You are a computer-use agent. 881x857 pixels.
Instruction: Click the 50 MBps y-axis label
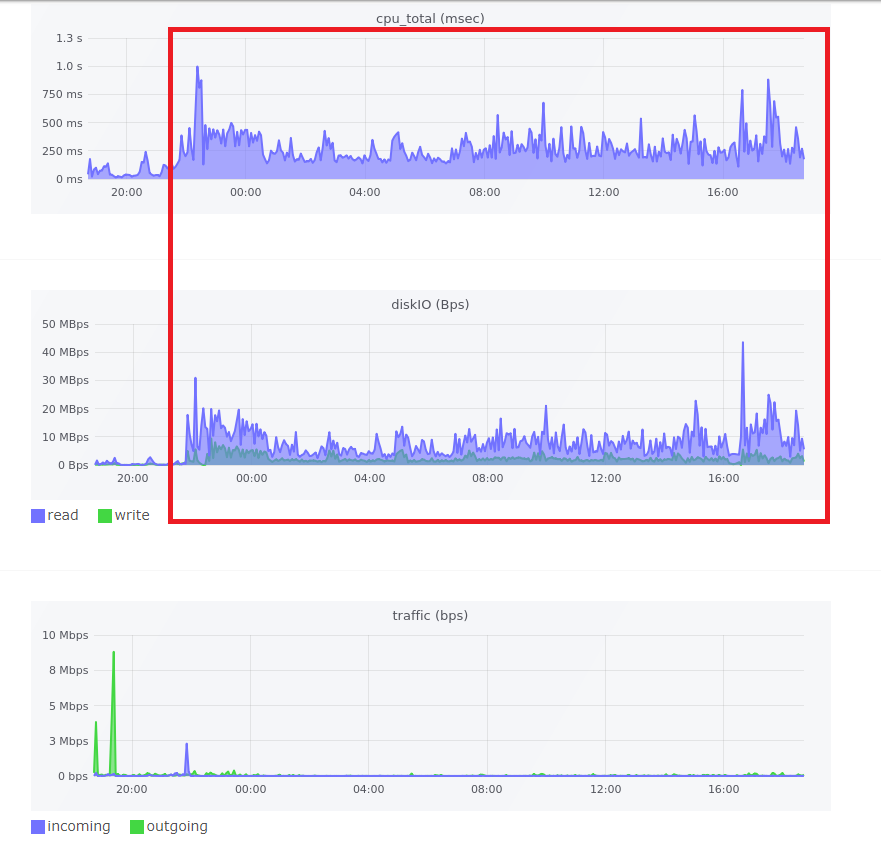(x=65, y=324)
